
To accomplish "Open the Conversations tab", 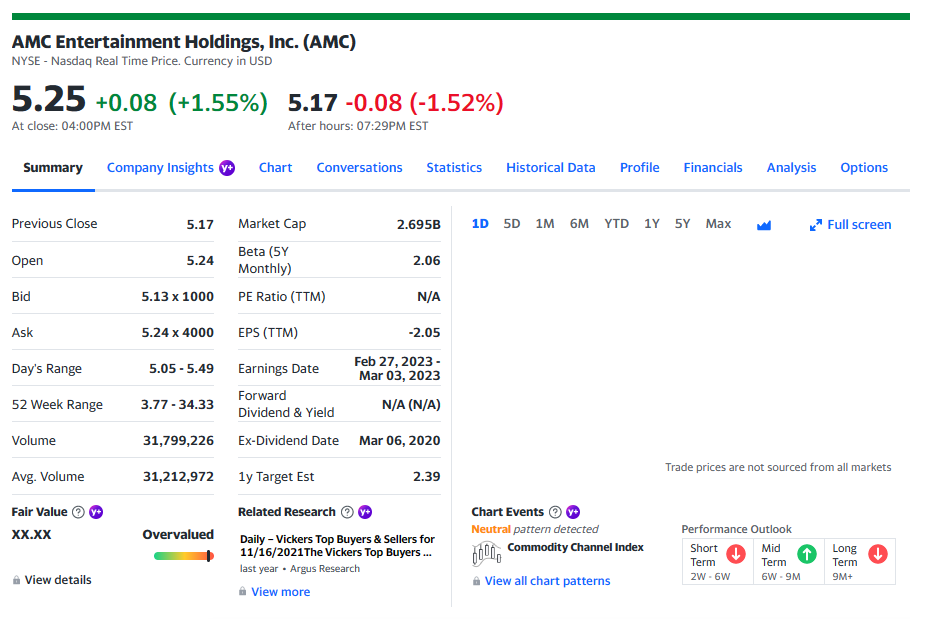I will [x=360, y=168].
